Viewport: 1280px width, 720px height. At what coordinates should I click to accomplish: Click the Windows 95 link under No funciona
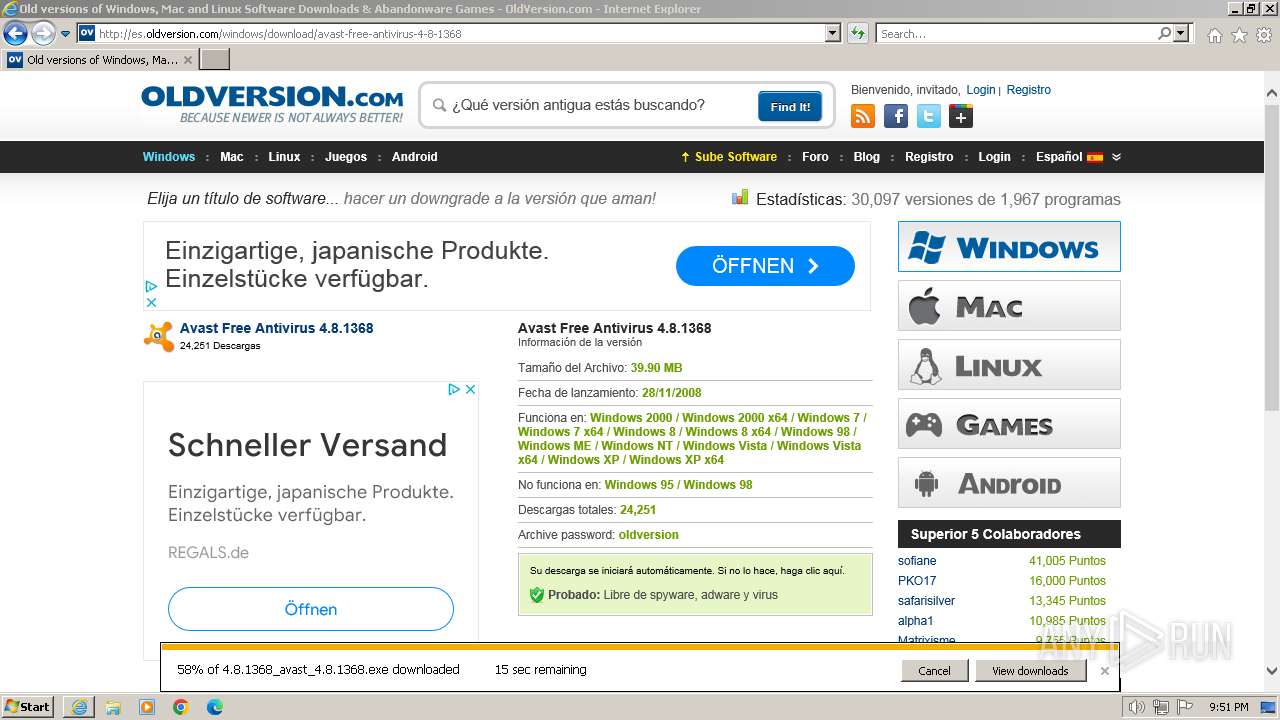tap(638, 485)
